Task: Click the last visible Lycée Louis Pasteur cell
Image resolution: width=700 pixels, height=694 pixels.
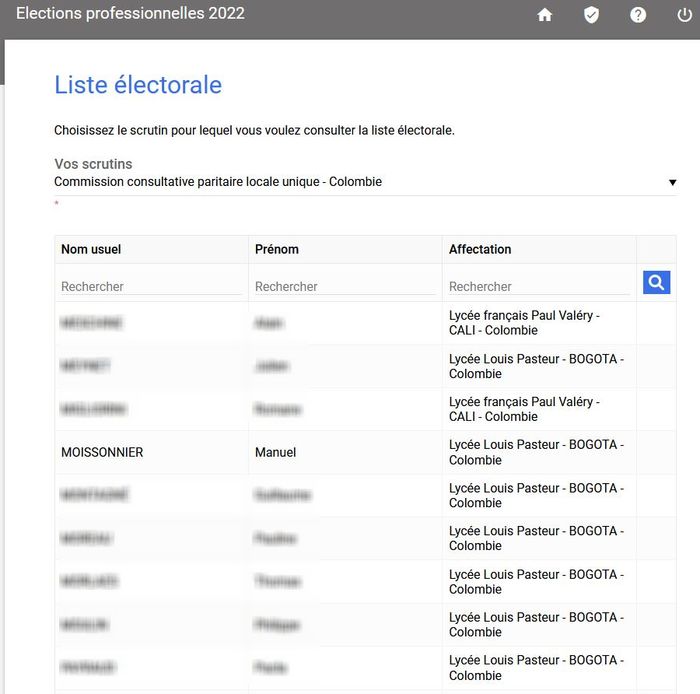Action: (536, 668)
